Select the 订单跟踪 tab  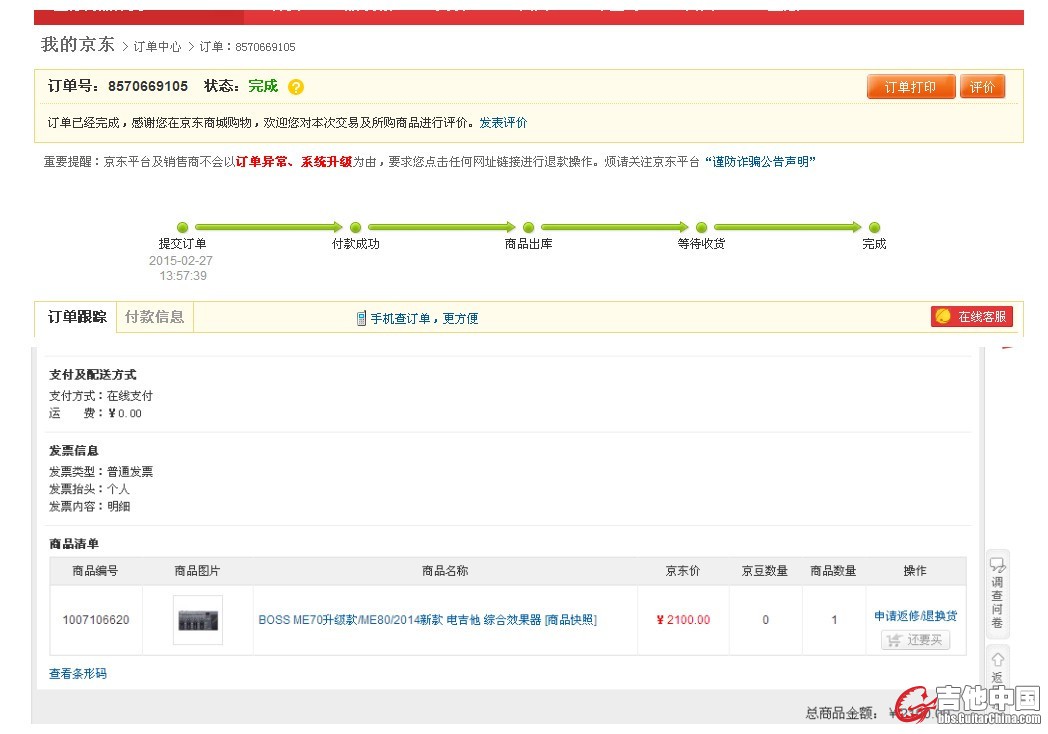[x=77, y=317]
